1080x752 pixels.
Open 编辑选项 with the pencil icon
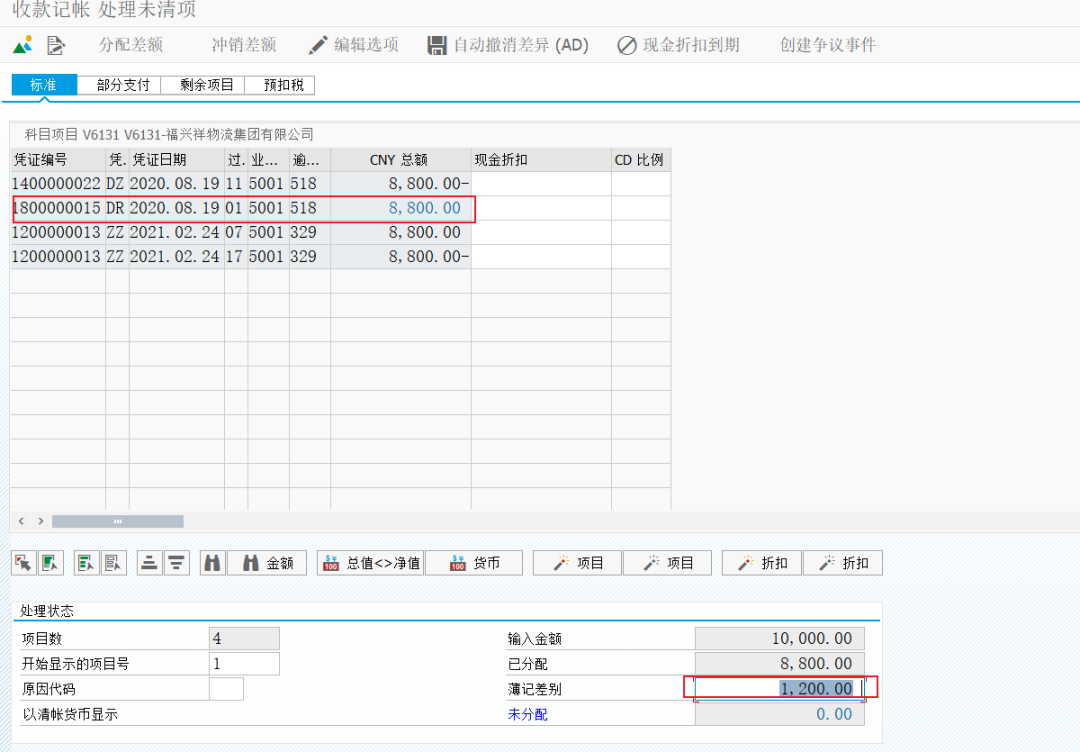pos(354,45)
